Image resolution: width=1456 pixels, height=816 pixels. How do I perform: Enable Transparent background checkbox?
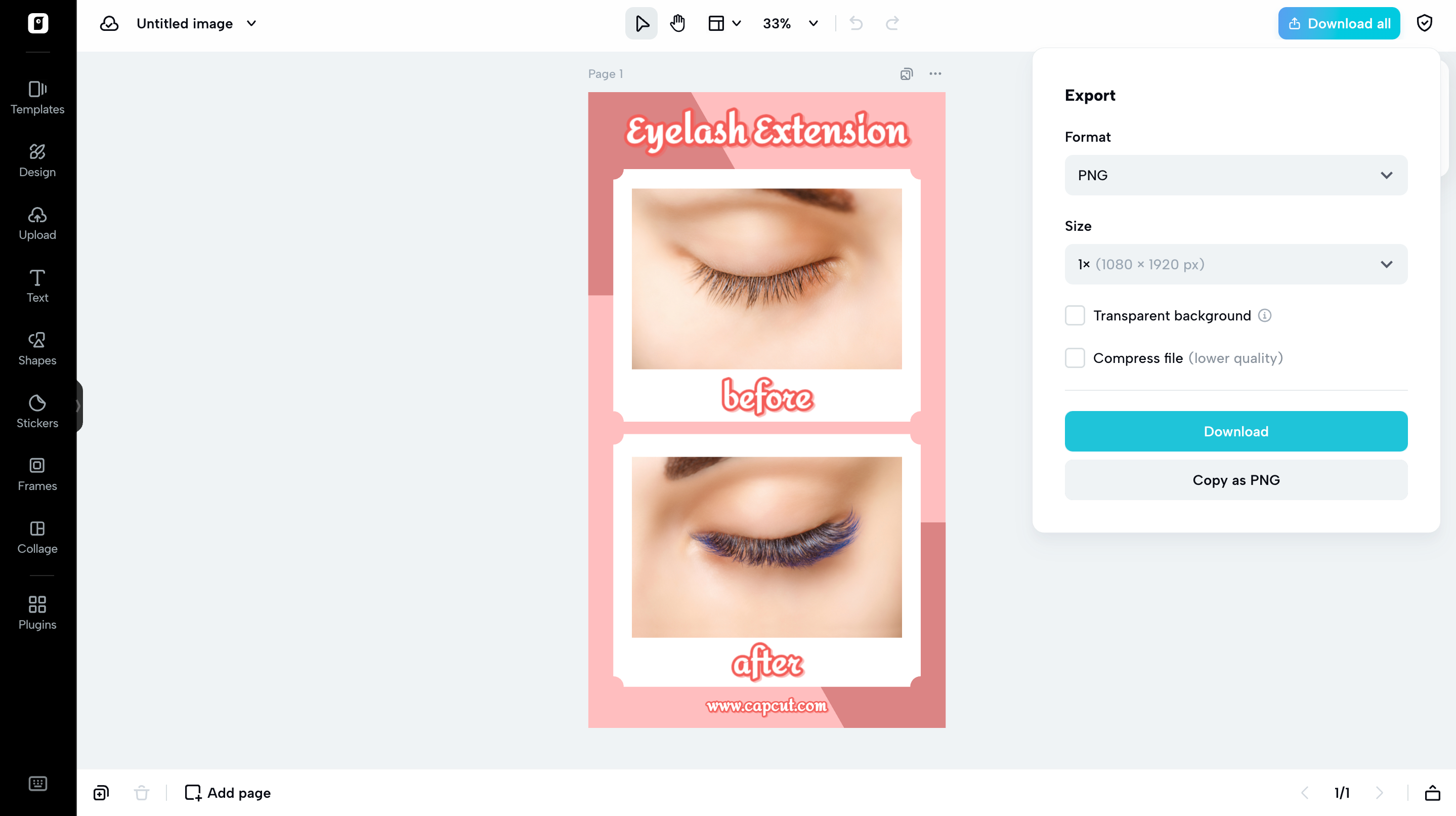[x=1075, y=315]
